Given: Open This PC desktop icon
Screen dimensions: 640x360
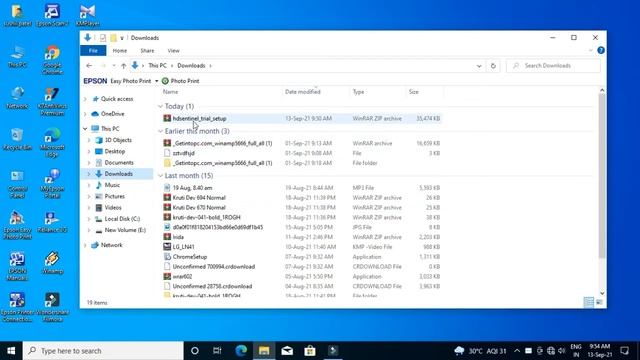Looking at the screenshot, I should point(17,57).
